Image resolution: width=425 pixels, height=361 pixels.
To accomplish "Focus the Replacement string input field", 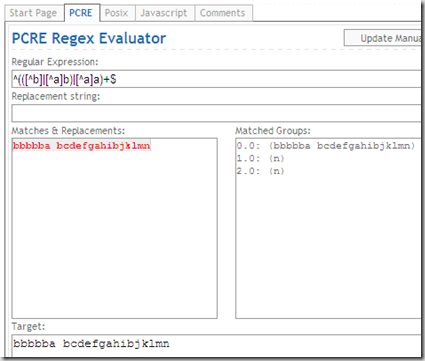I will (x=216, y=113).
